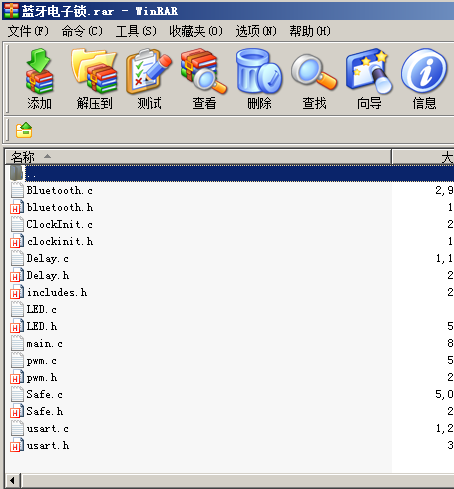Open the 查找 (Find) magnifier tool
The image size is (454, 489).
[x=314, y=79]
